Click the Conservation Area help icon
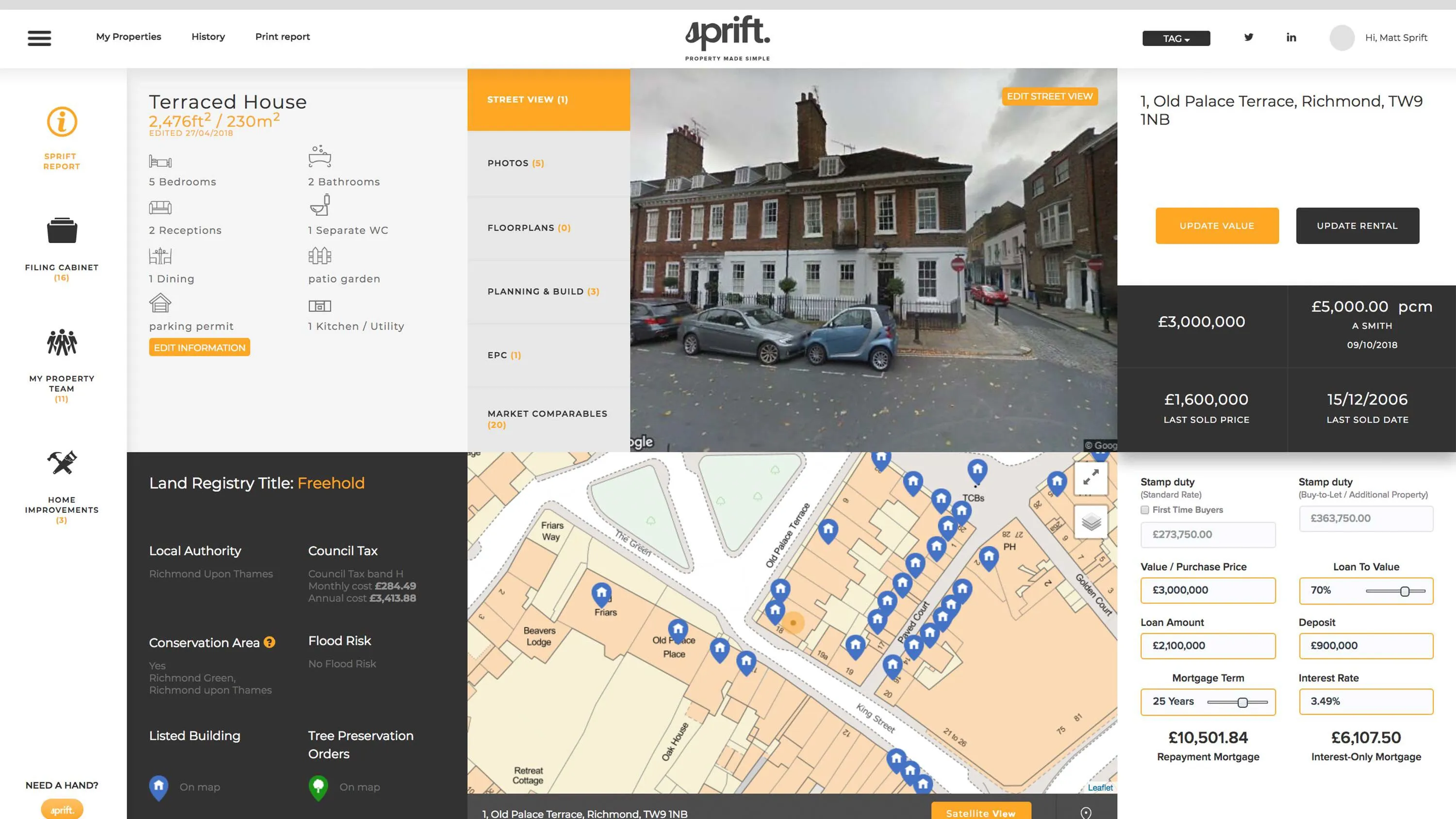The height and width of the screenshot is (819, 1456). pos(270,642)
